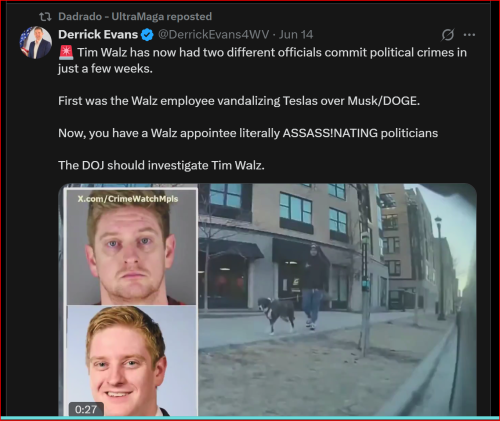The height and width of the screenshot is (421, 500).
Task: Open the @DerrickEvans4WV handle link
Action: [x=213, y=34]
